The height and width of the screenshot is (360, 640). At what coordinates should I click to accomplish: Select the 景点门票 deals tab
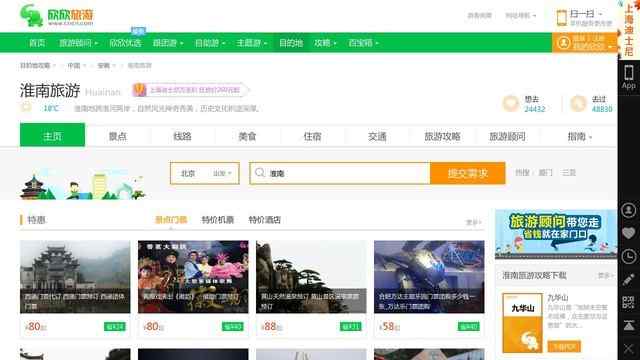pyautogui.click(x=171, y=220)
